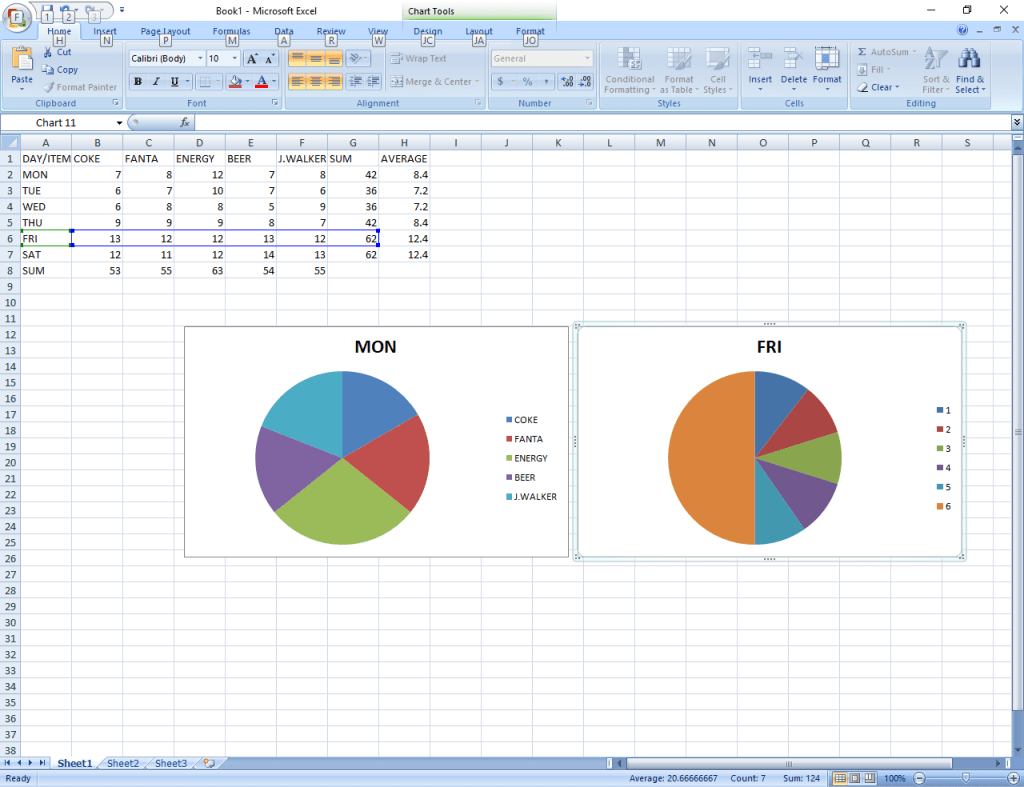Expand the Name Box dropdown arrow

(x=119, y=123)
